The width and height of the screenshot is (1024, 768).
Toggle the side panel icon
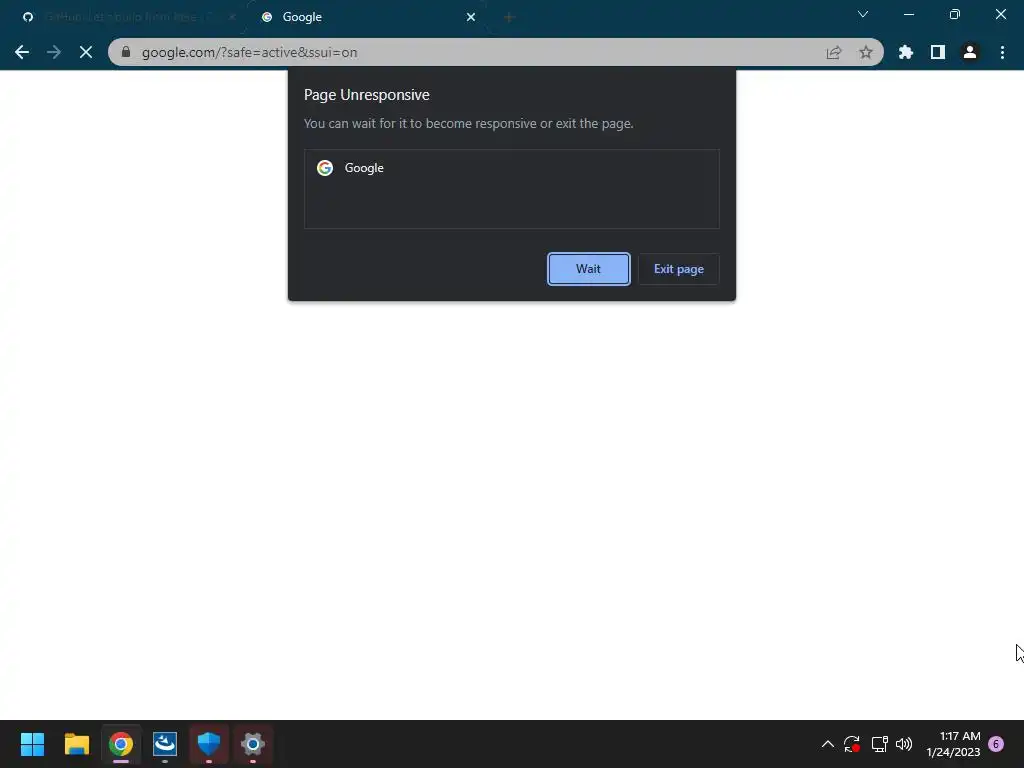pos(938,52)
